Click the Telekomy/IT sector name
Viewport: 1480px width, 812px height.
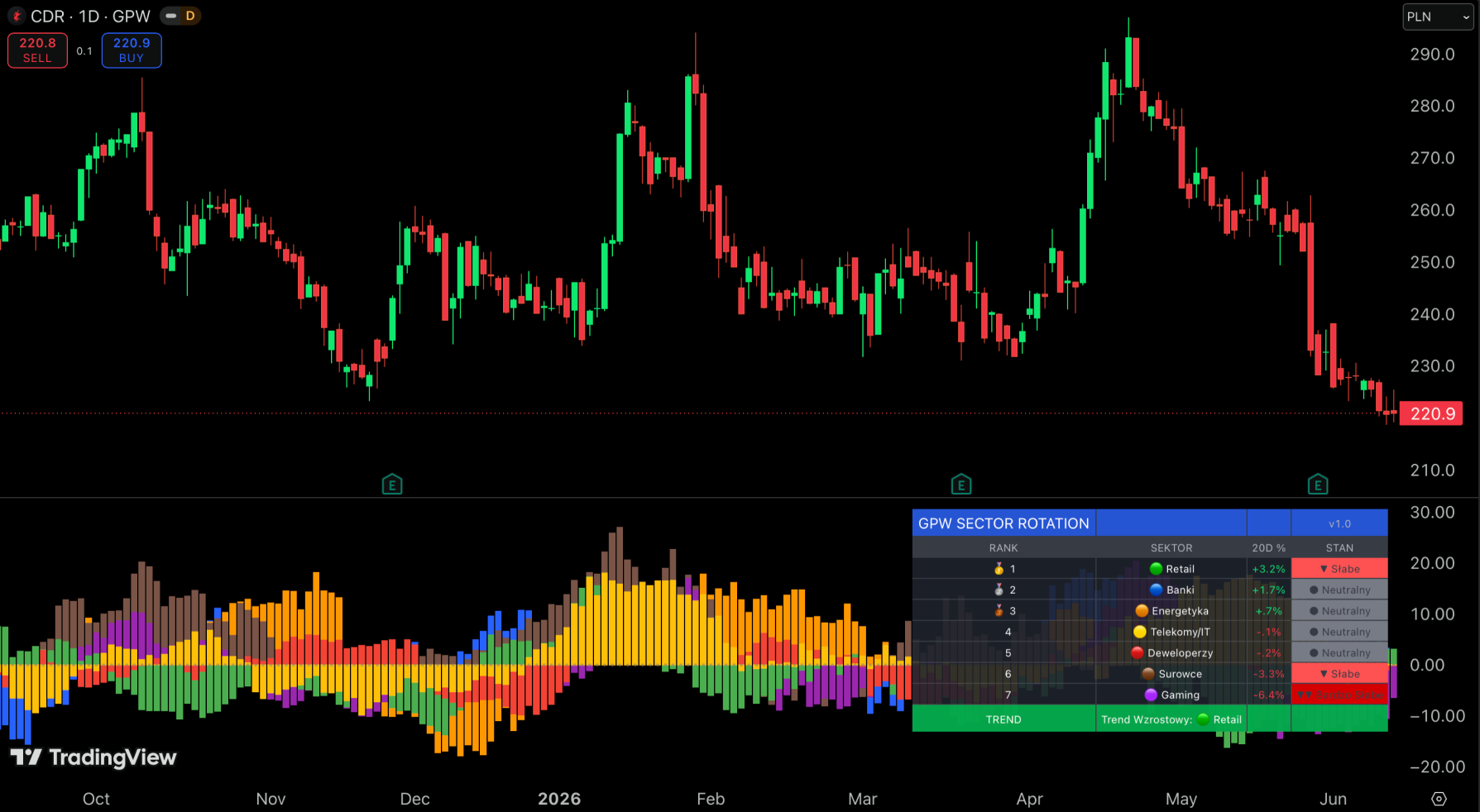click(1180, 632)
